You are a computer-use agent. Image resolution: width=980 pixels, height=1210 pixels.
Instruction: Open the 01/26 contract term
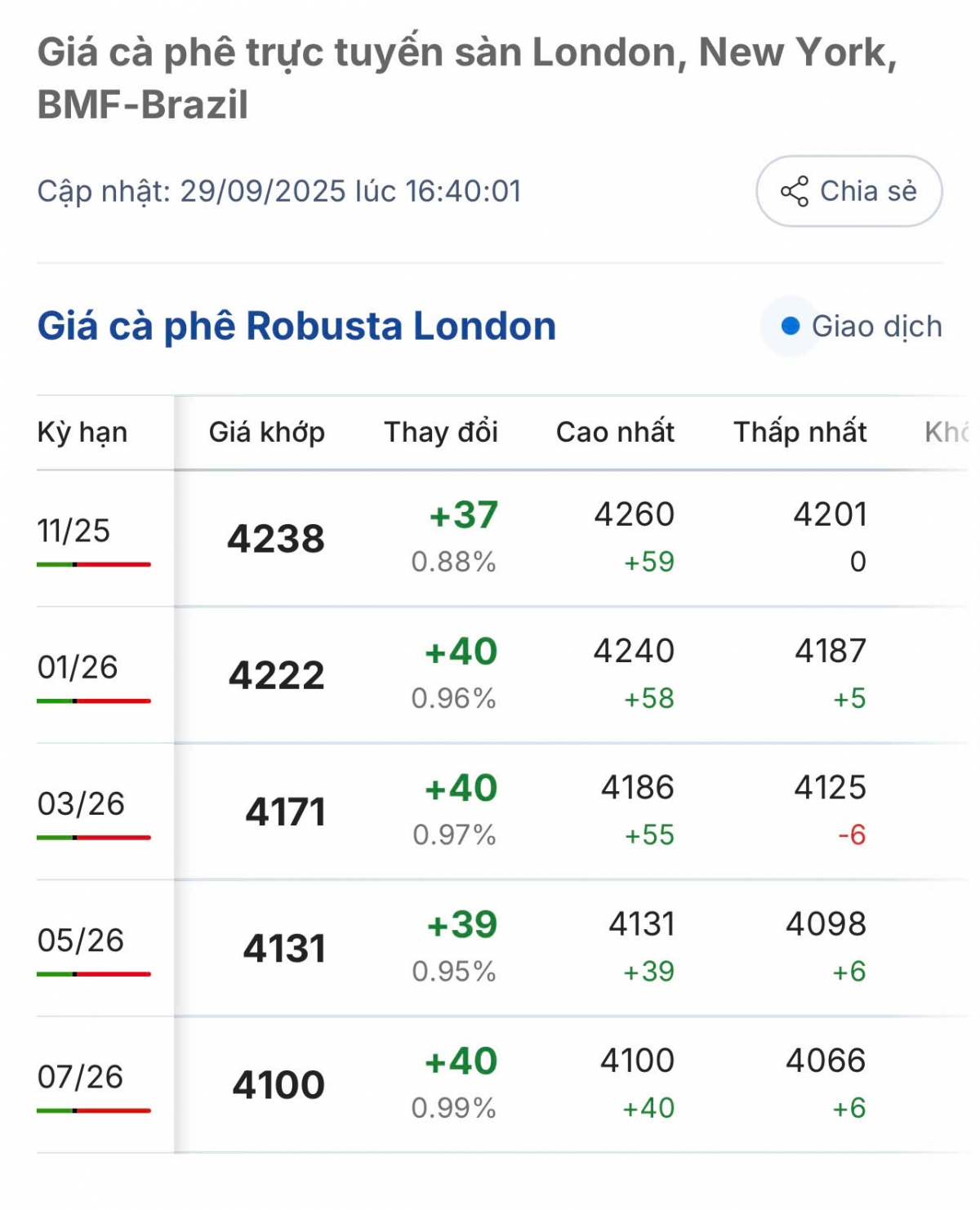tap(78, 667)
